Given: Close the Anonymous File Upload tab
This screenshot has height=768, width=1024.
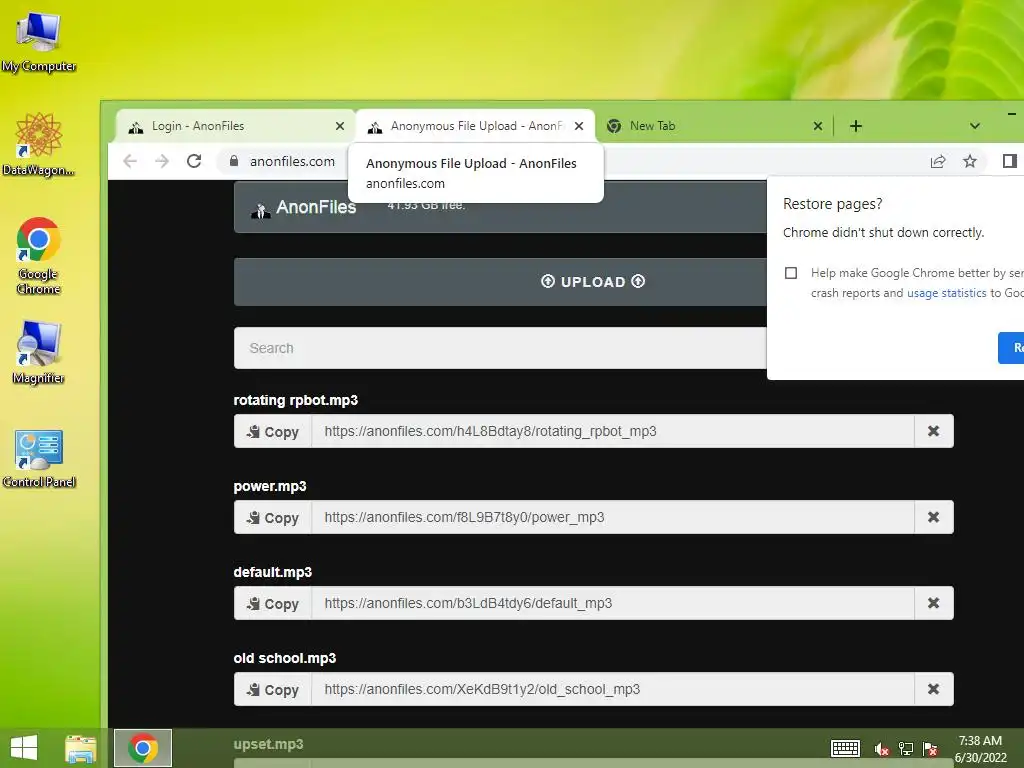Looking at the screenshot, I should 579,126.
